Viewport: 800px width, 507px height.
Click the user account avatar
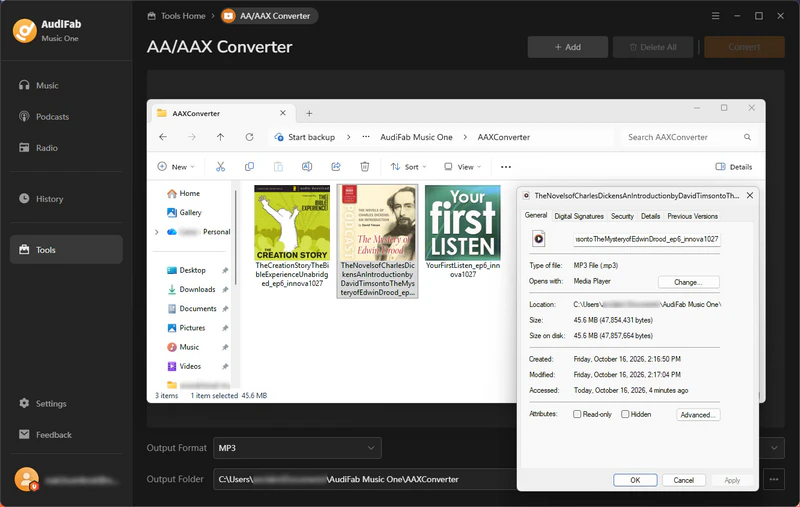27,479
